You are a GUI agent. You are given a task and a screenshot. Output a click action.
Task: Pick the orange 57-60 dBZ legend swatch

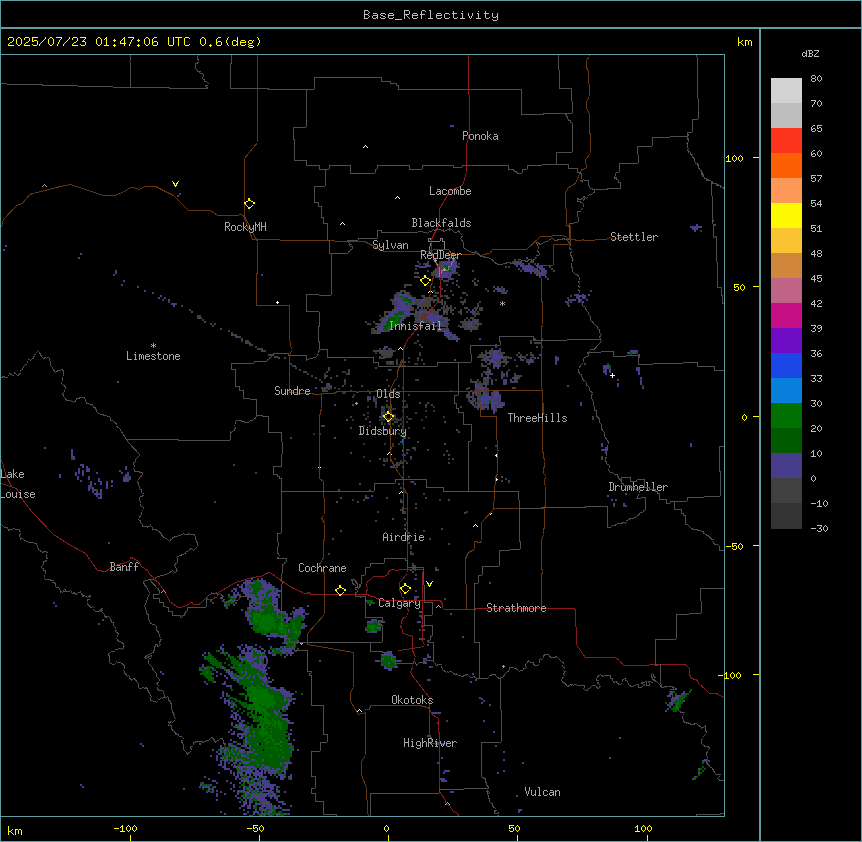(786, 165)
